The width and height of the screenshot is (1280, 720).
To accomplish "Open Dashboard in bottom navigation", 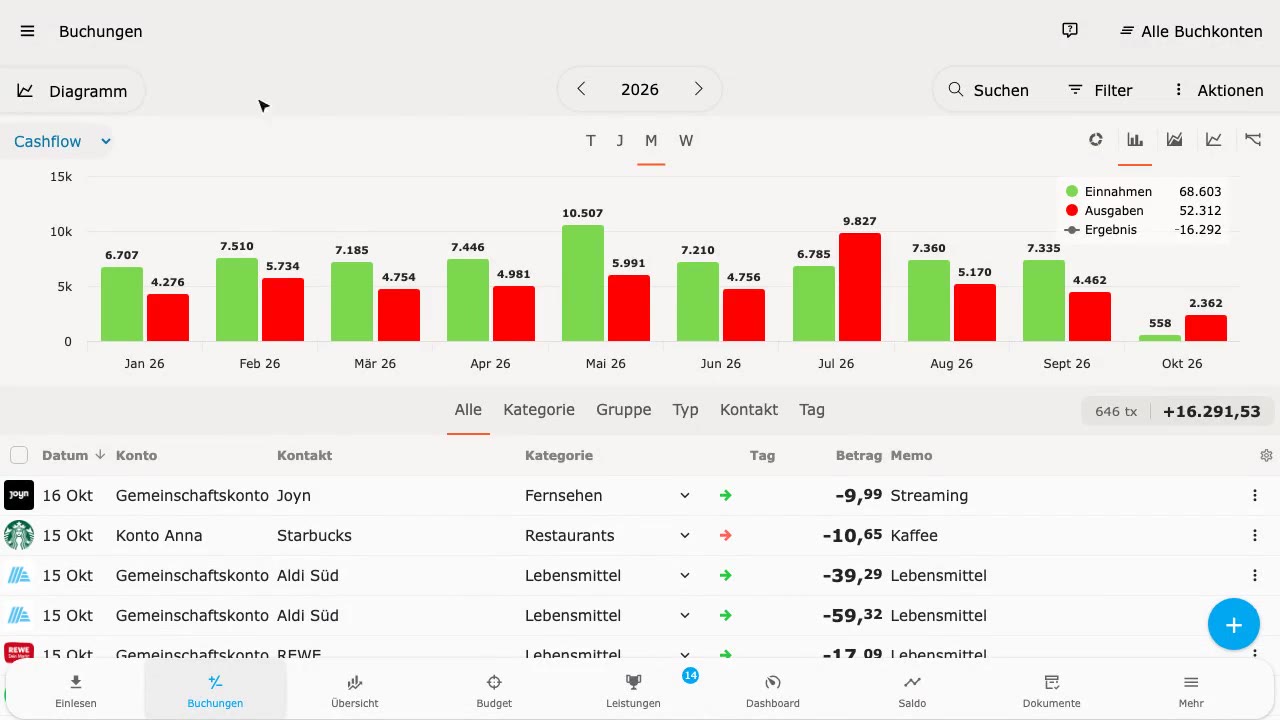I will coord(773,691).
